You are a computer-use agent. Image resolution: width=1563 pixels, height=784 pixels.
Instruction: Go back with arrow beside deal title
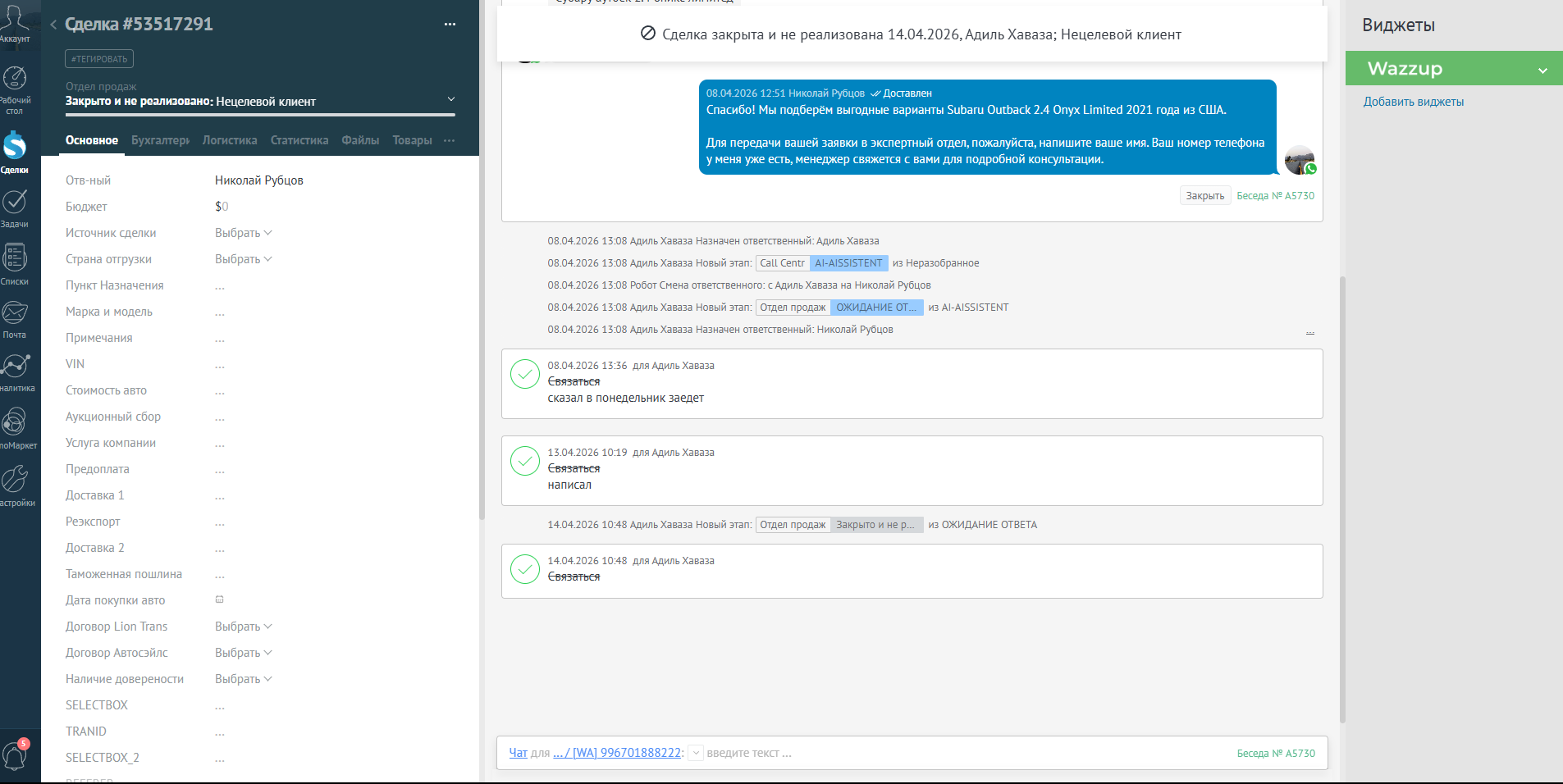(x=53, y=25)
